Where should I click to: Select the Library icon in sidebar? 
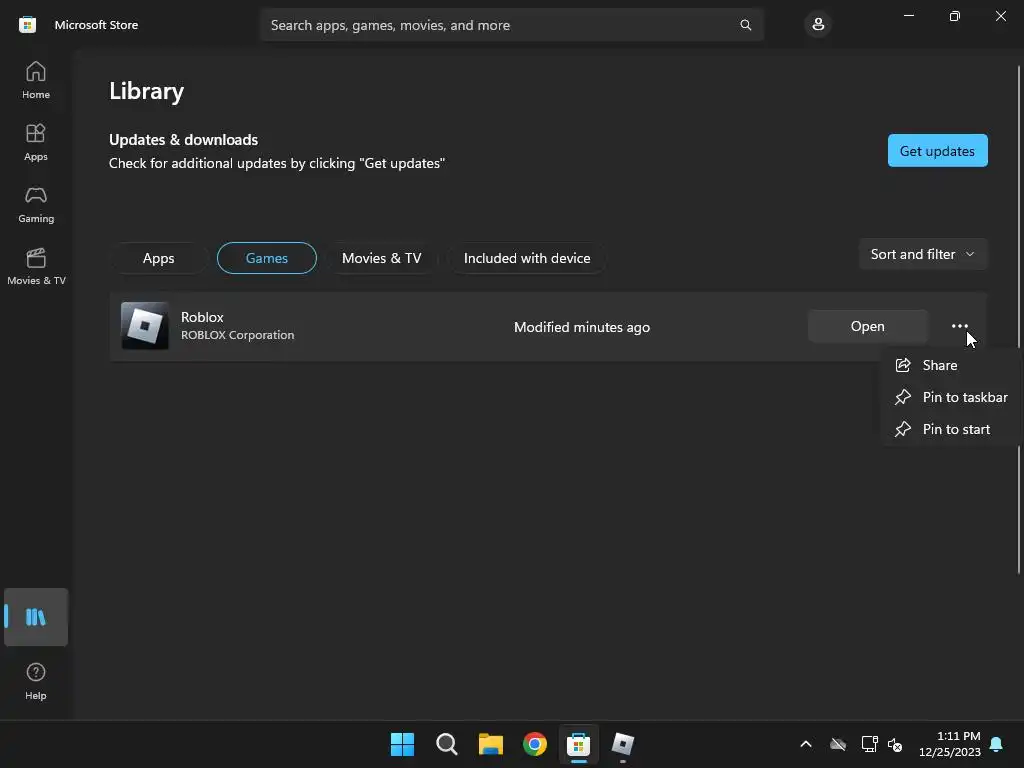pyautogui.click(x=35, y=617)
